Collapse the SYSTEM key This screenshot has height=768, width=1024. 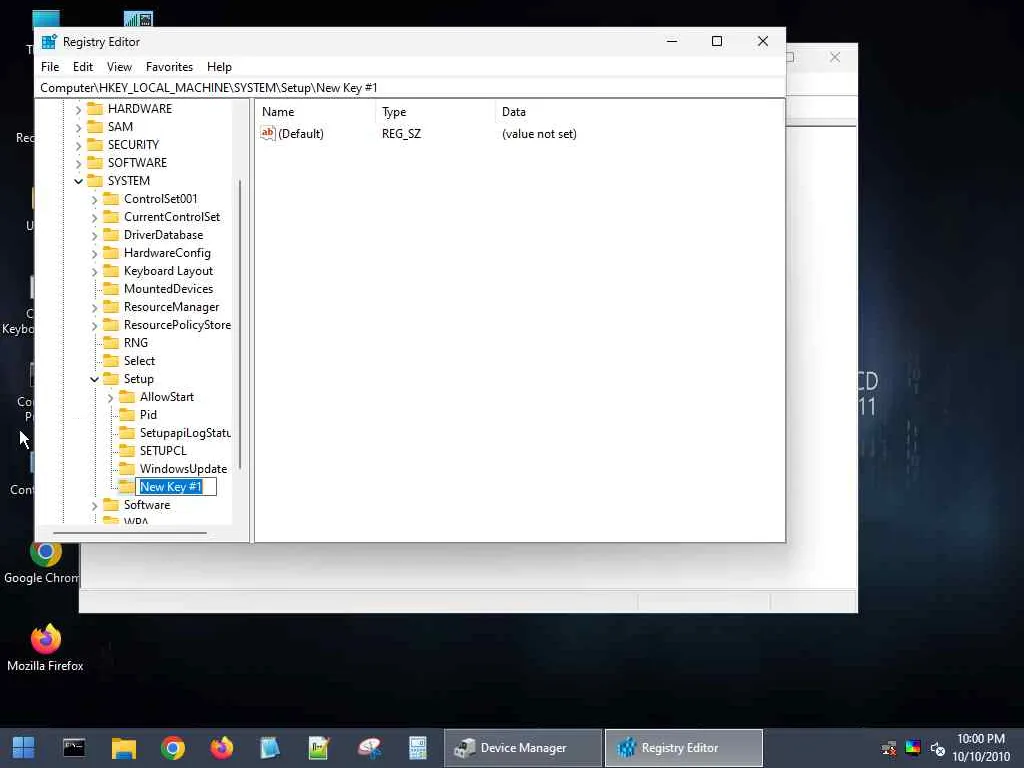[x=78, y=181]
